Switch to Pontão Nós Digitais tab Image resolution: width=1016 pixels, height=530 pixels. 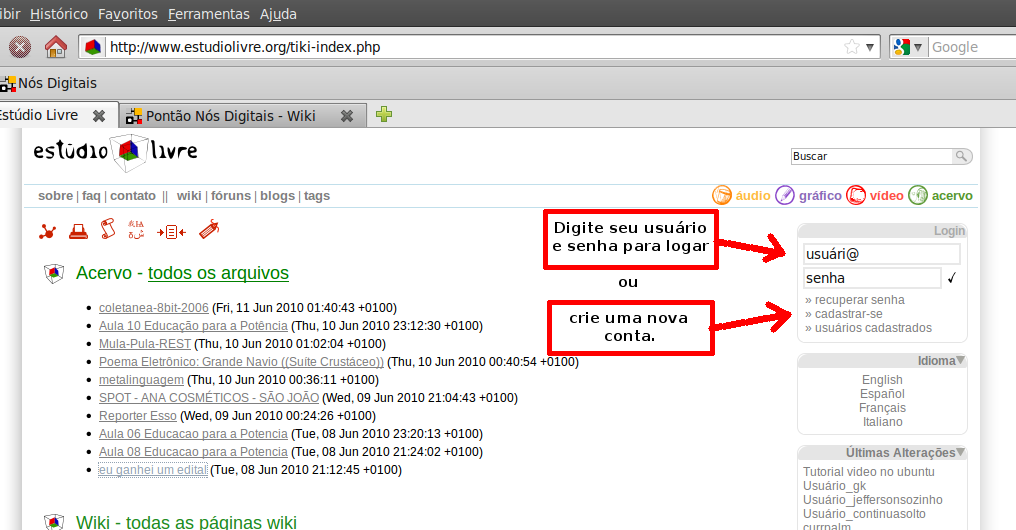pyautogui.click(x=230, y=116)
